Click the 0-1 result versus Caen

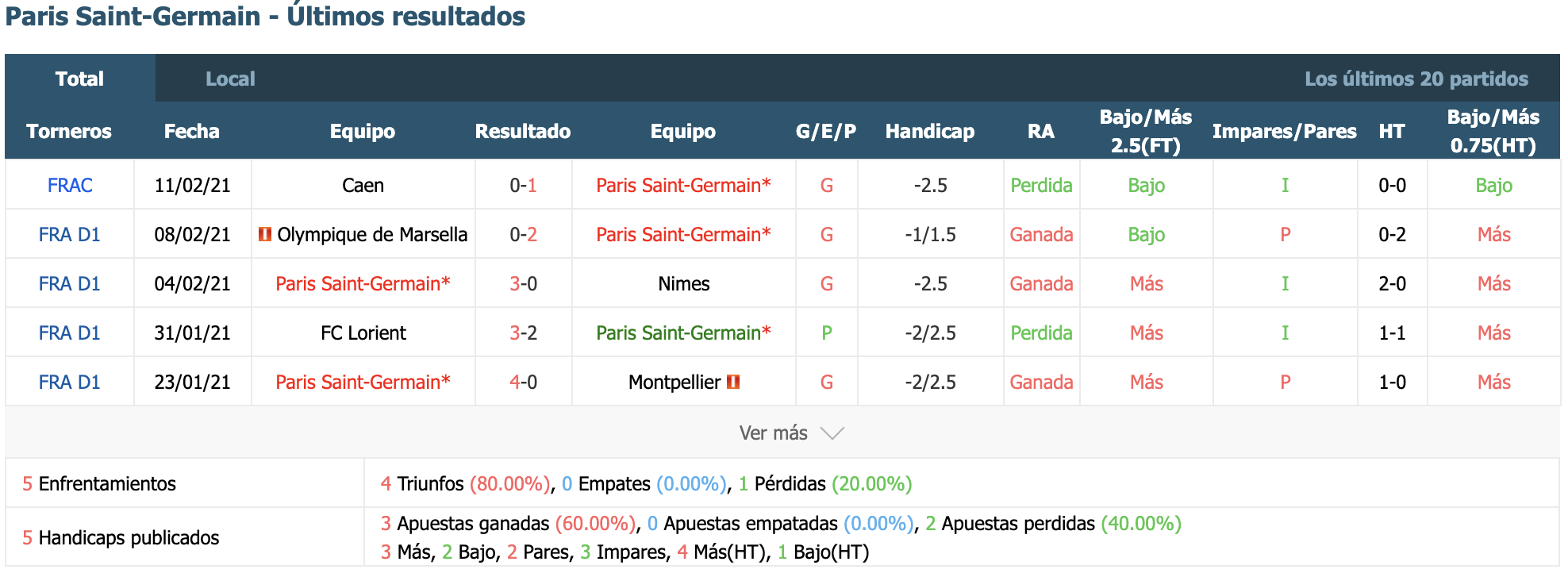[524, 185]
